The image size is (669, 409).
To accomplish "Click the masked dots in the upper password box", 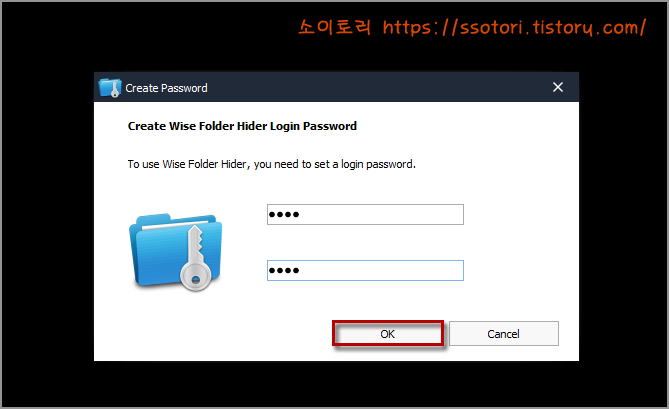I will pyautogui.click(x=284, y=215).
